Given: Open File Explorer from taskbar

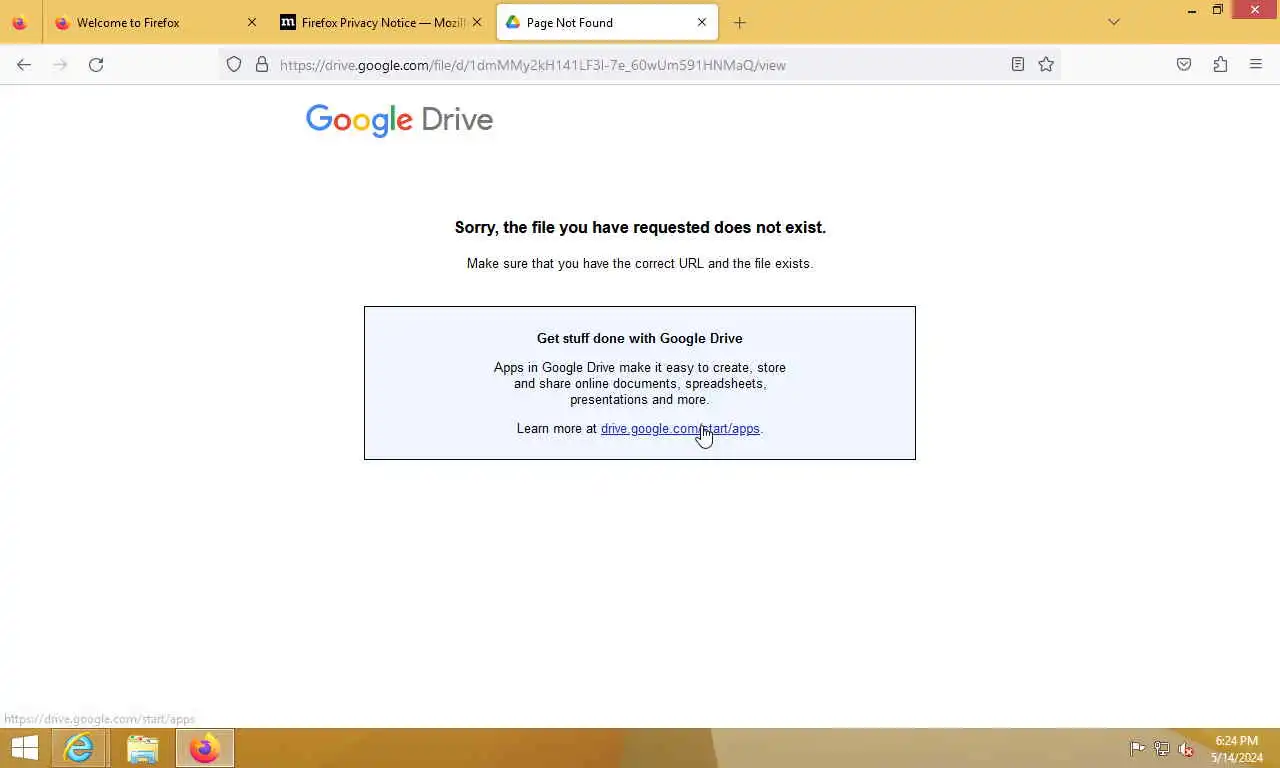Looking at the screenshot, I should (x=142, y=748).
